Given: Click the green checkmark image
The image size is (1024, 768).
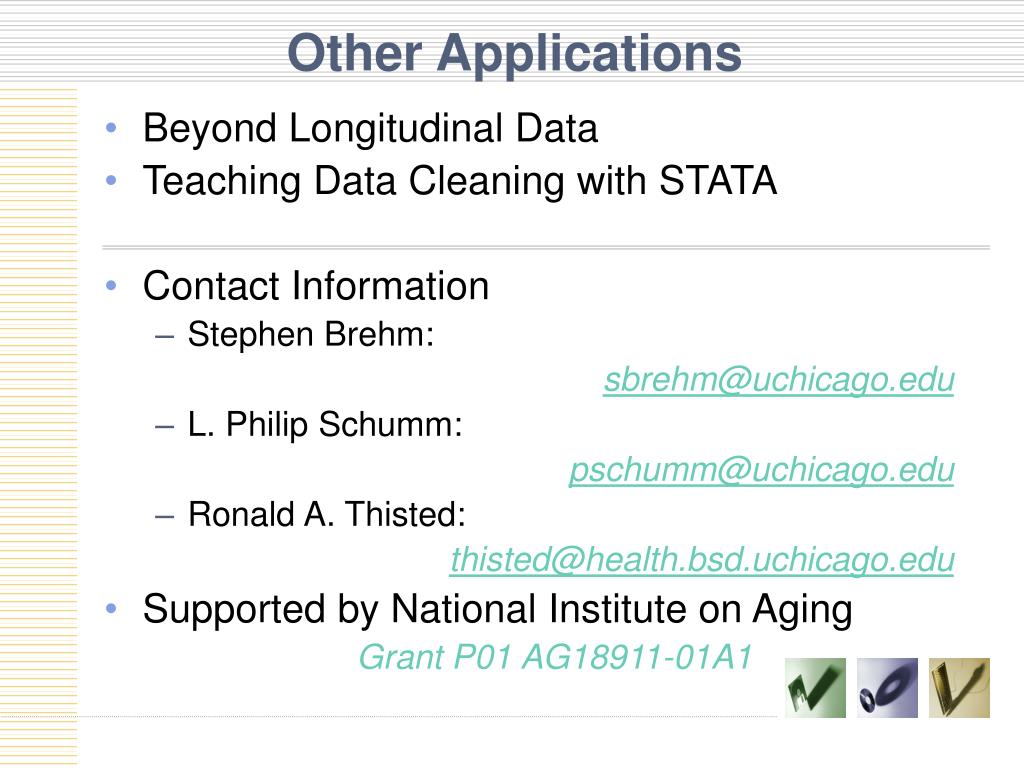Looking at the screenshot, I should point(815,688).
